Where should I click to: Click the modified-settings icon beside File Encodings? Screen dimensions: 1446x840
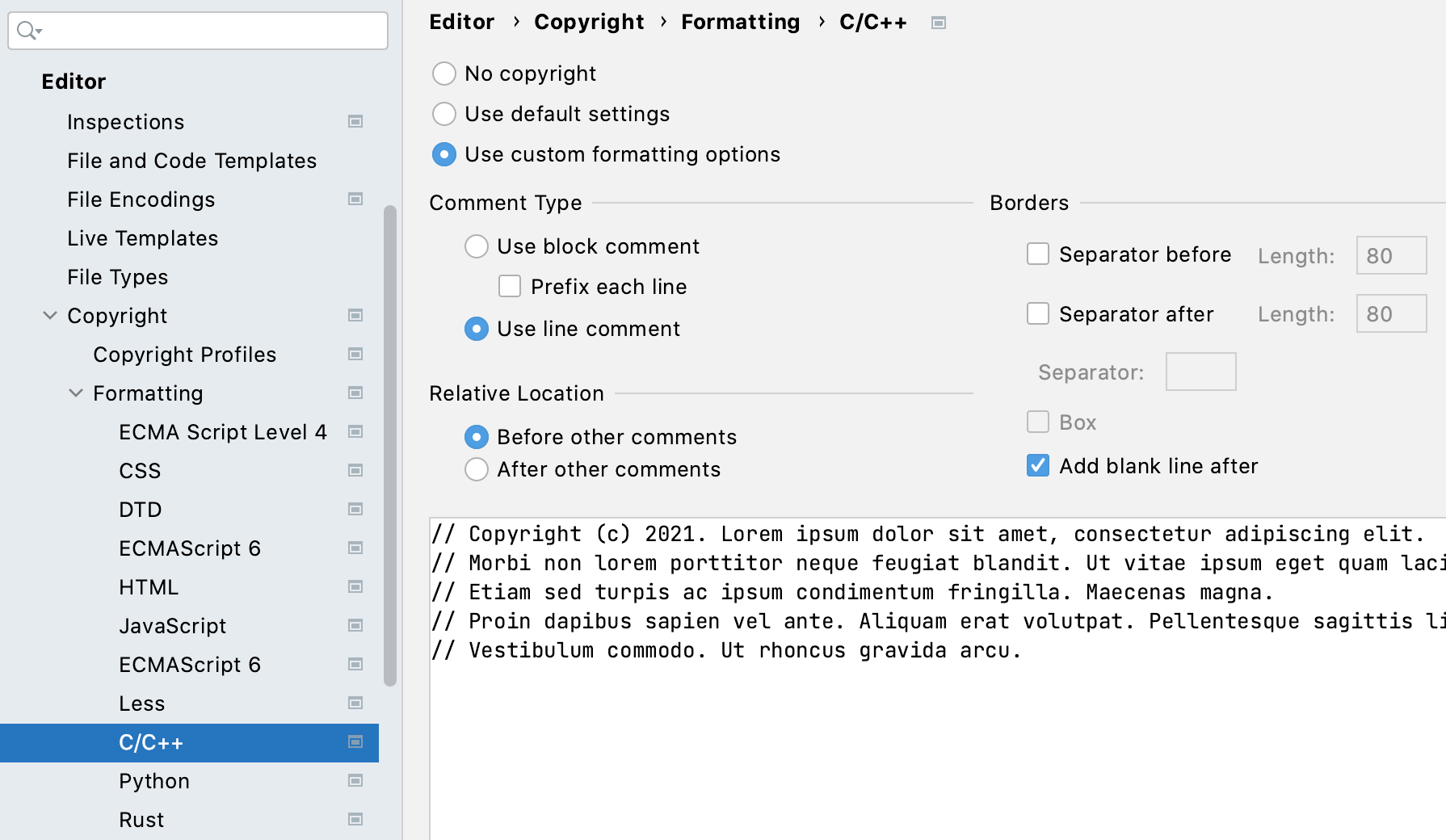click(355, 199)
